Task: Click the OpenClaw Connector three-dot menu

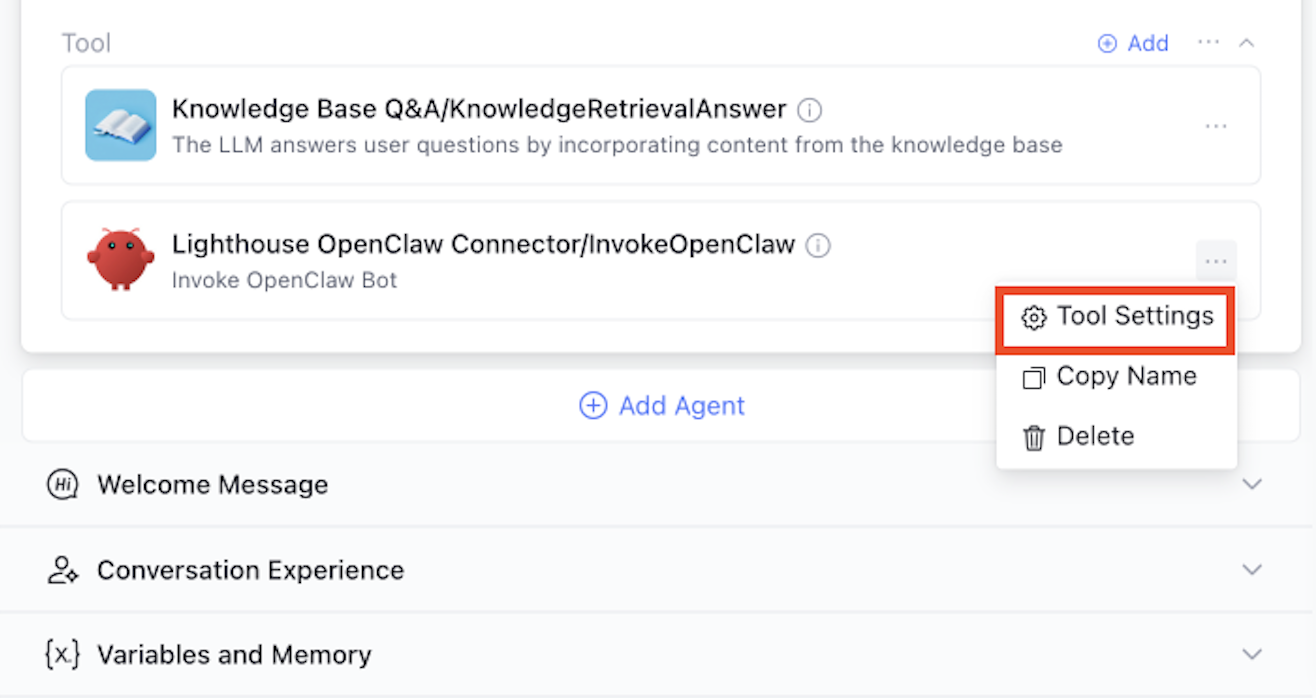Action: [1215, 261]
